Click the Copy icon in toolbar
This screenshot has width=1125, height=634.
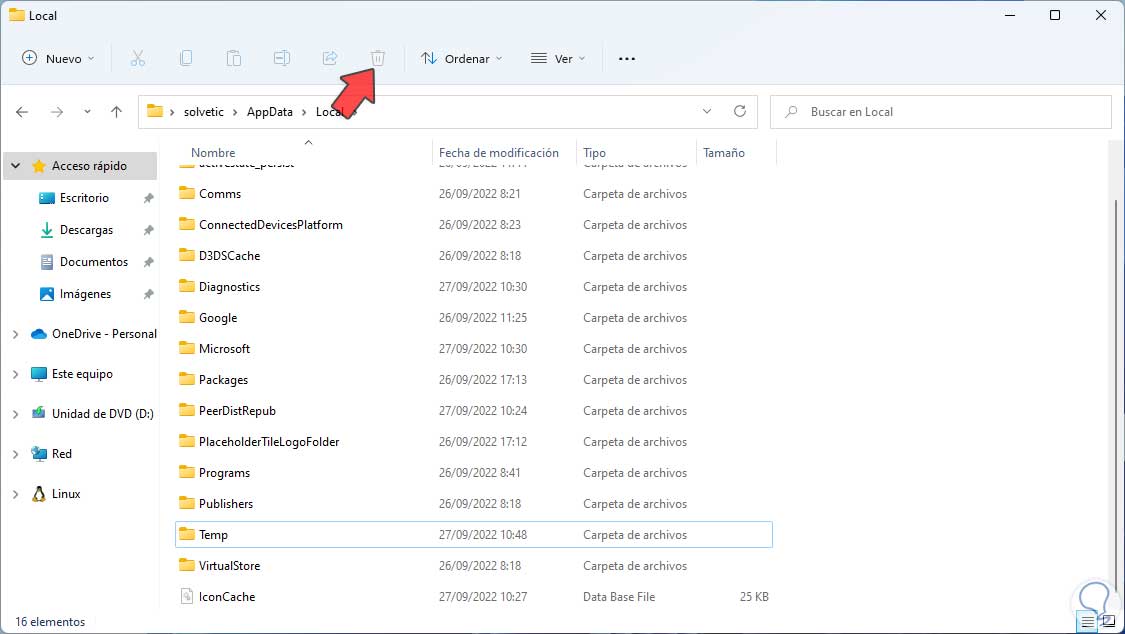coord(186,59)
